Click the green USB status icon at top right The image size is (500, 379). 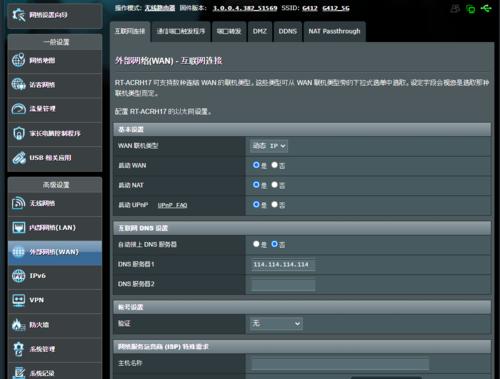(x=486, y=8)
